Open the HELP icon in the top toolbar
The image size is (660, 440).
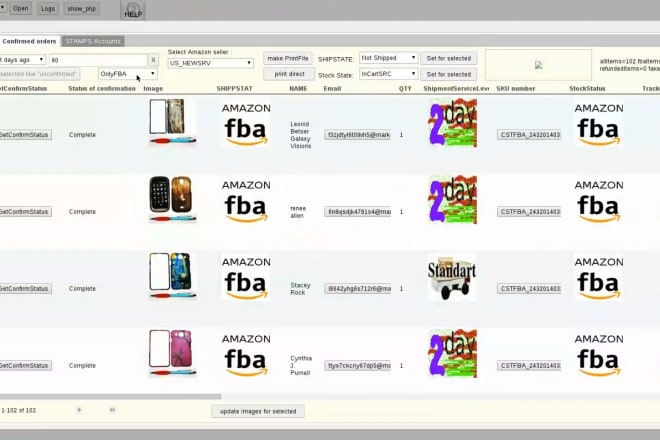[133, 10]
